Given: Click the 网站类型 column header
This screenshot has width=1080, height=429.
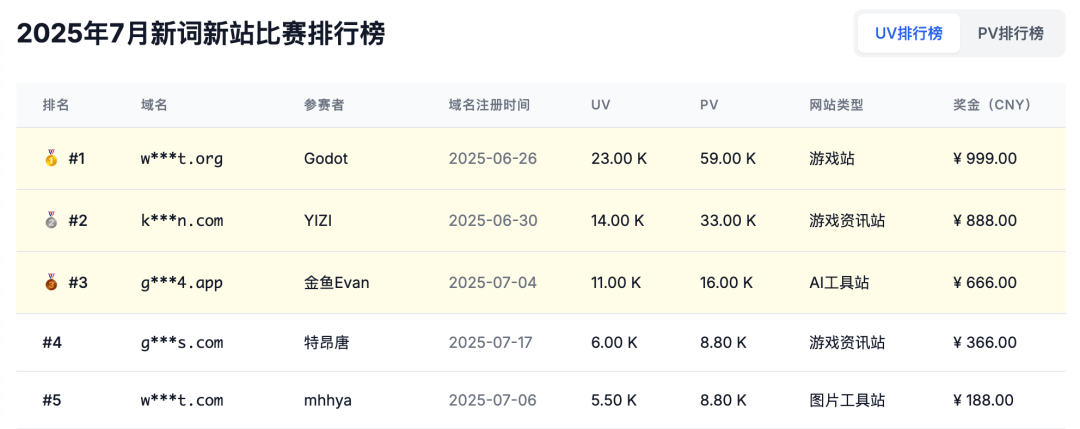Looking at the screenshot, I should pyautogui.click(x=836, y=105).
